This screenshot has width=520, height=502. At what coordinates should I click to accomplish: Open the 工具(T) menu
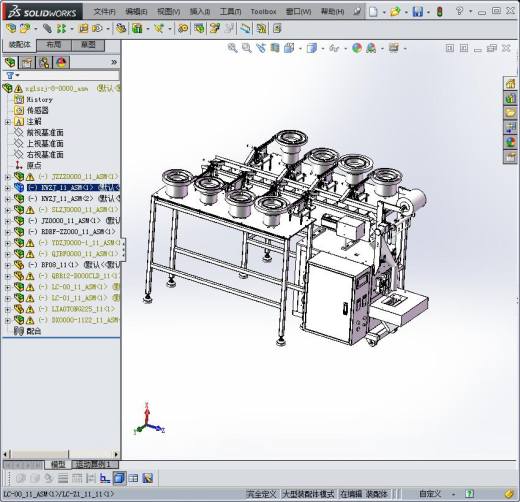(x=230, y=12)
